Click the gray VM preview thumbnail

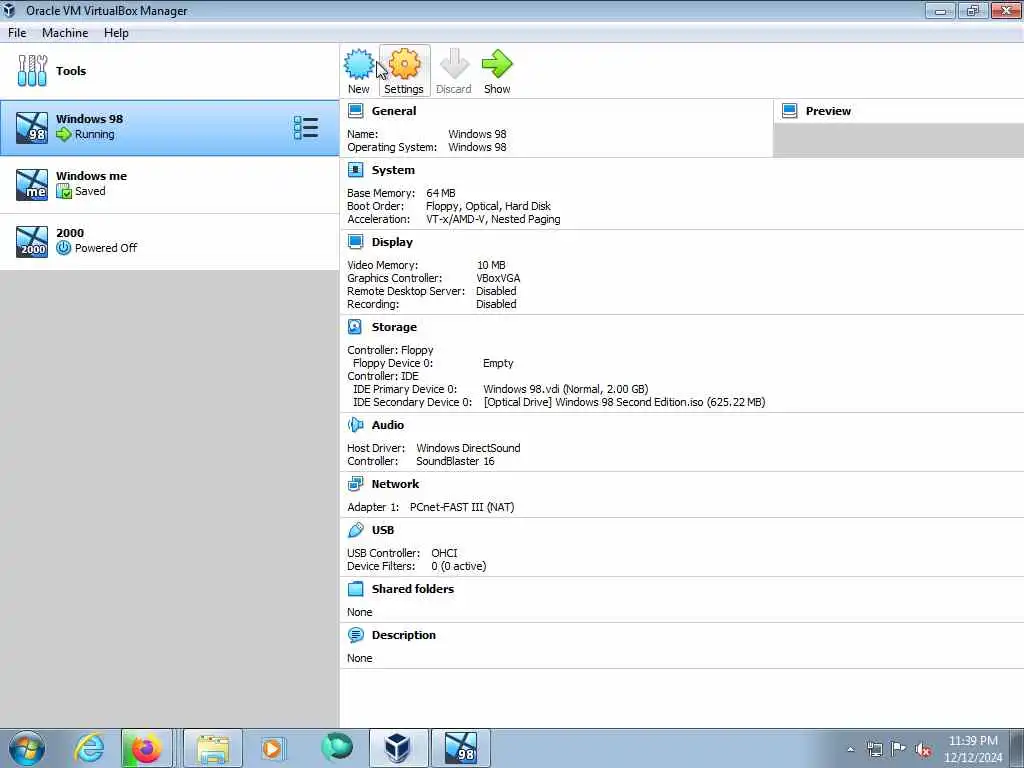pyautogui.click(x=898, y=140)
